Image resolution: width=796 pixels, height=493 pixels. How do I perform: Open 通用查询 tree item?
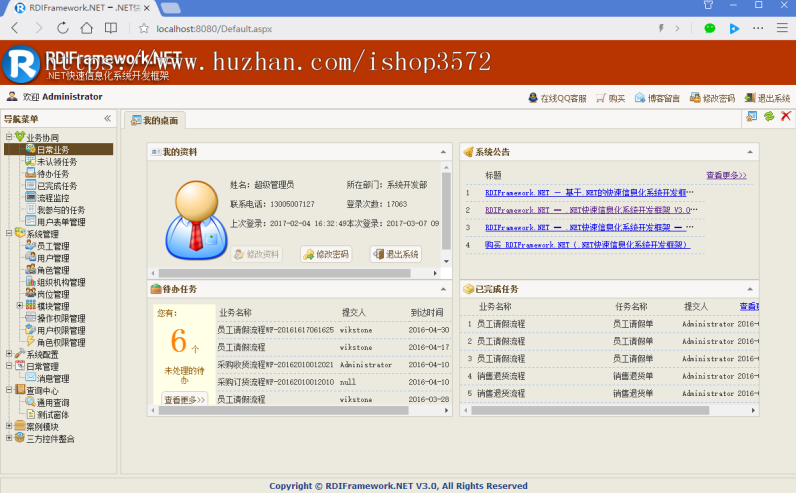53,403
